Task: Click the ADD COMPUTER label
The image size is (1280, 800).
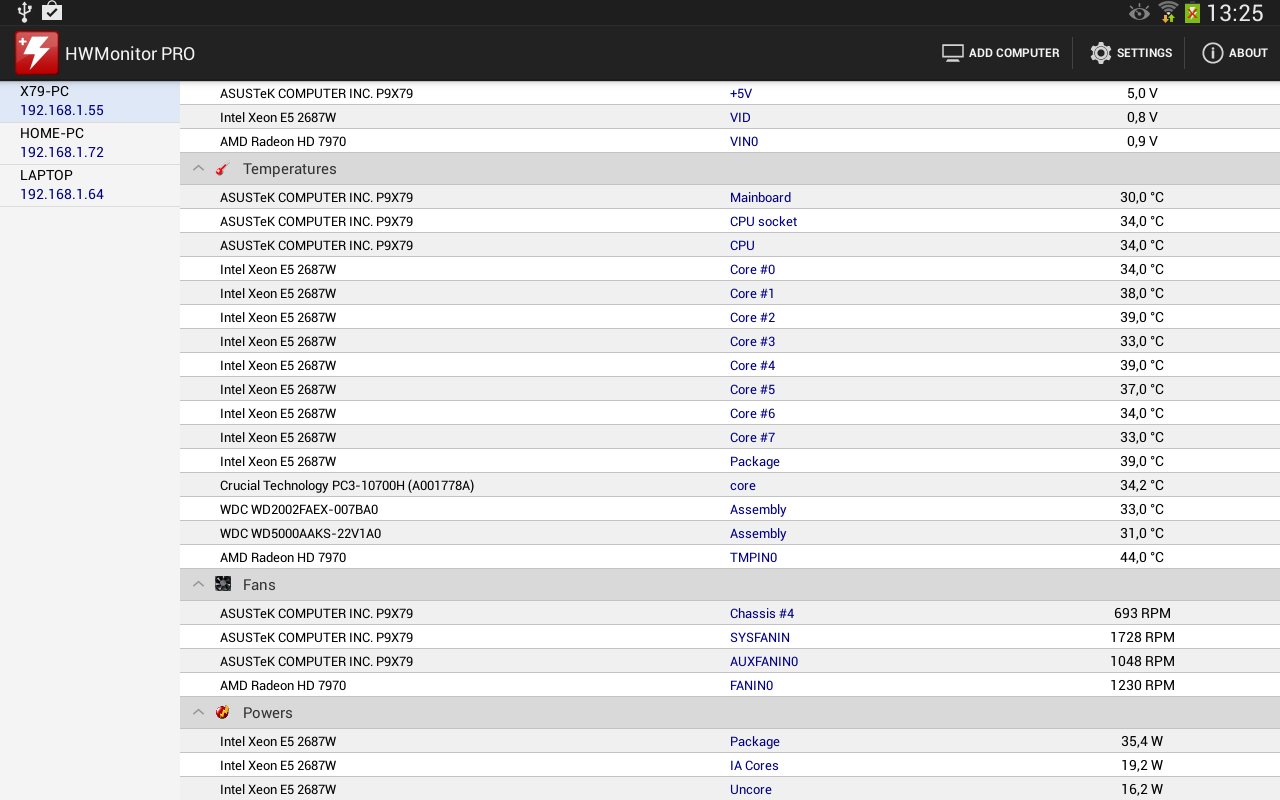Action: [x=1014, y=53]
